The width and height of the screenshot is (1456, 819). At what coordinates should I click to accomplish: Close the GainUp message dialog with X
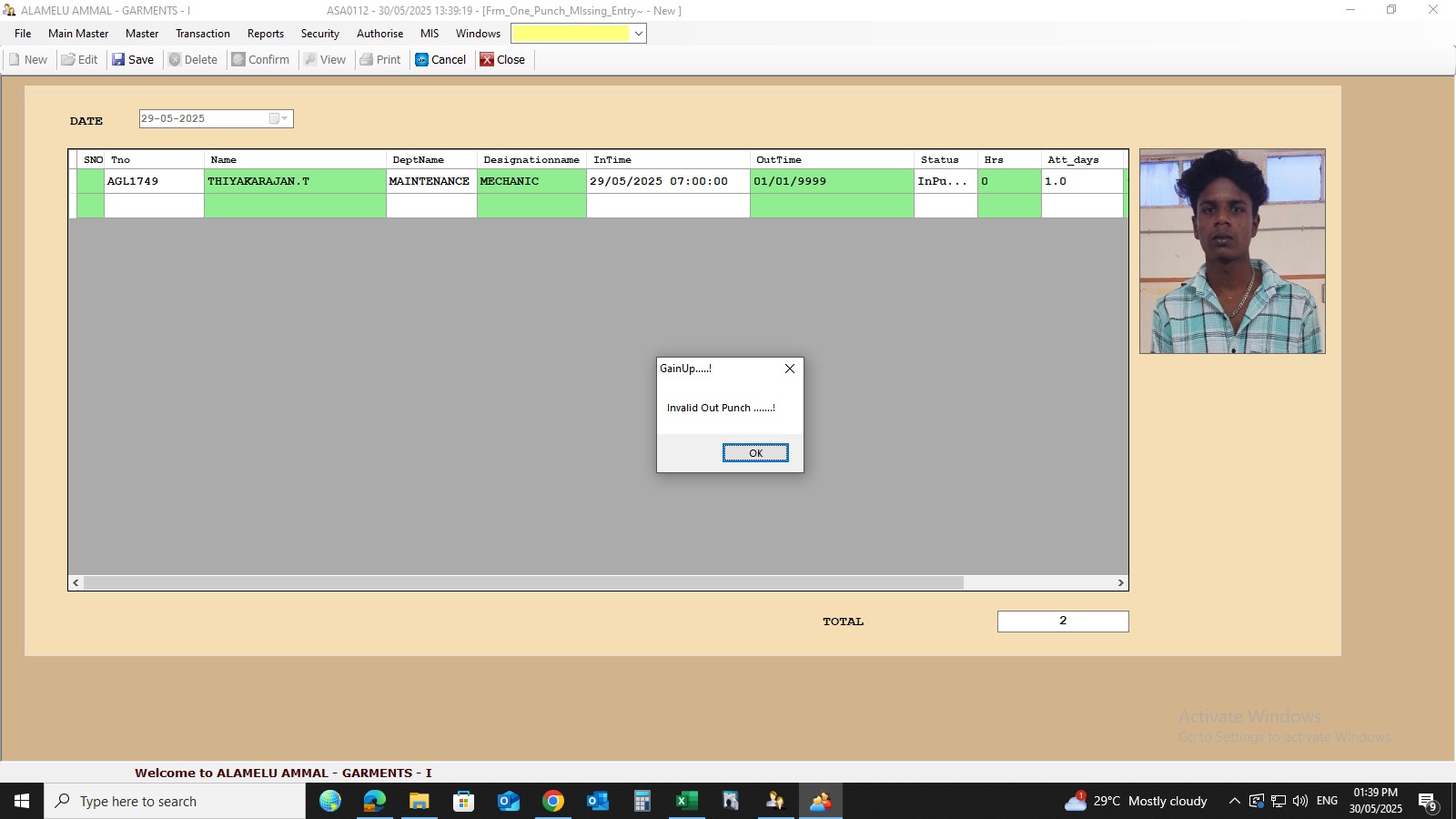tap(790, 369)
